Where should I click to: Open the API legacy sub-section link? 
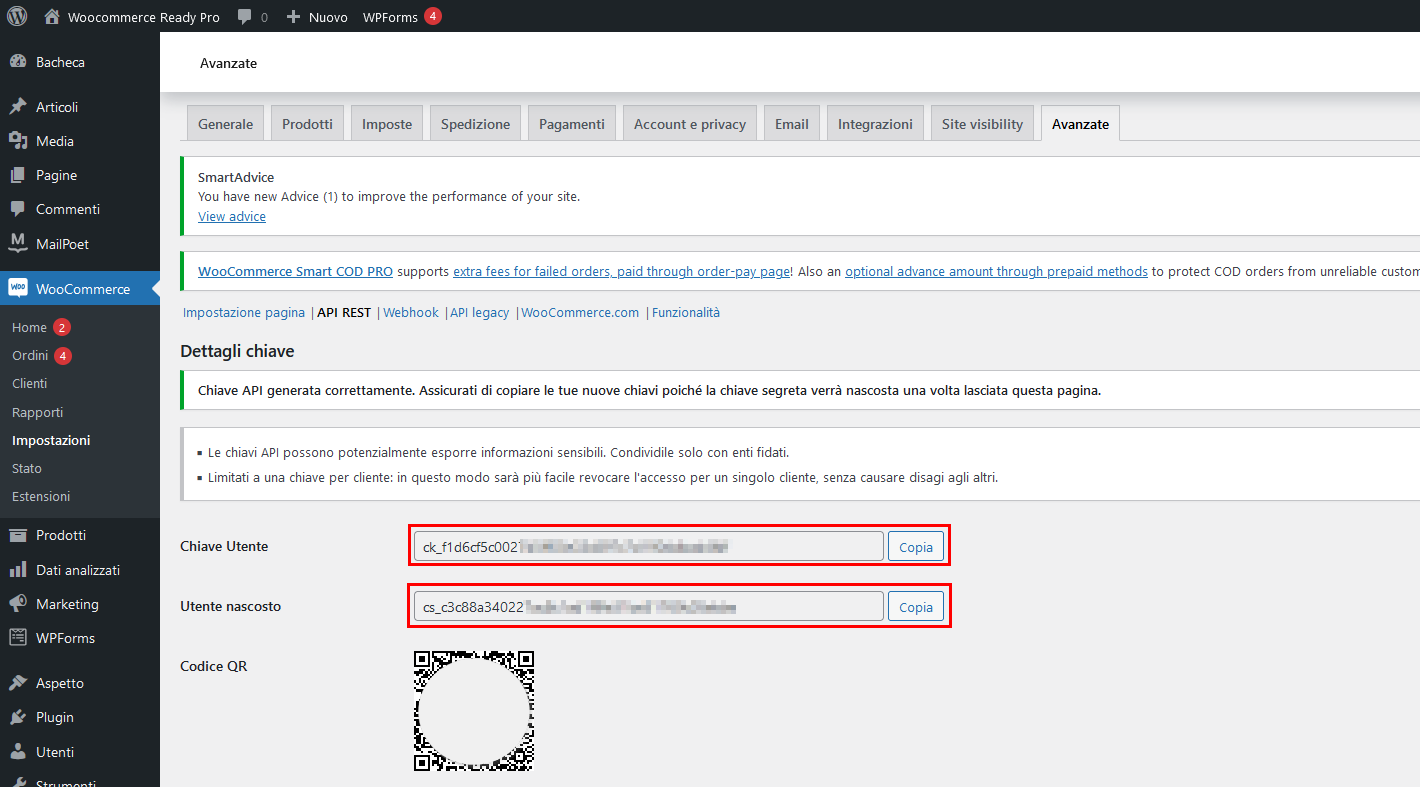[479, 312]
